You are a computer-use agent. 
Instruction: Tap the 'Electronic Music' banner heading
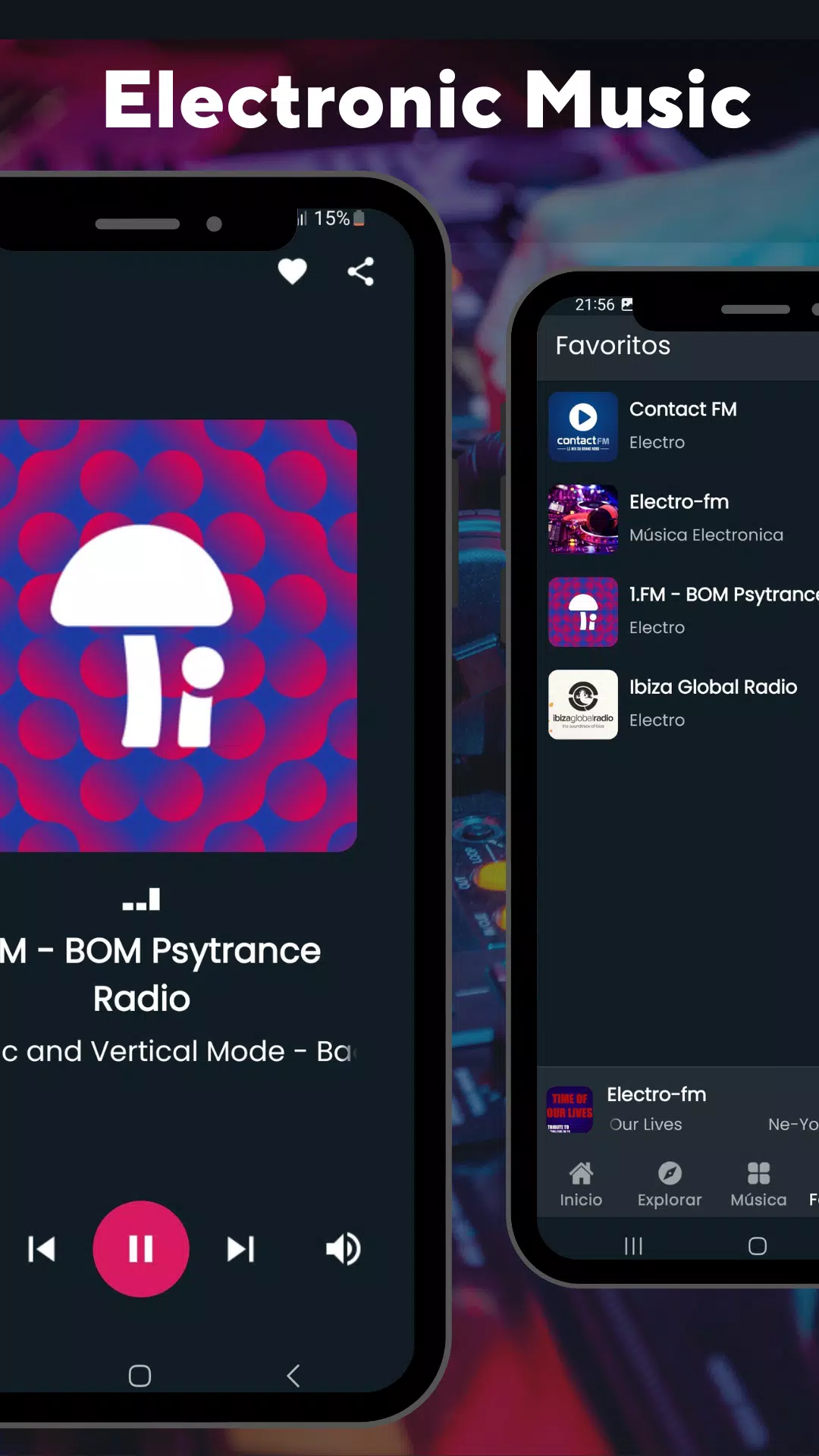pyautogui.click(x=428, y=99)
